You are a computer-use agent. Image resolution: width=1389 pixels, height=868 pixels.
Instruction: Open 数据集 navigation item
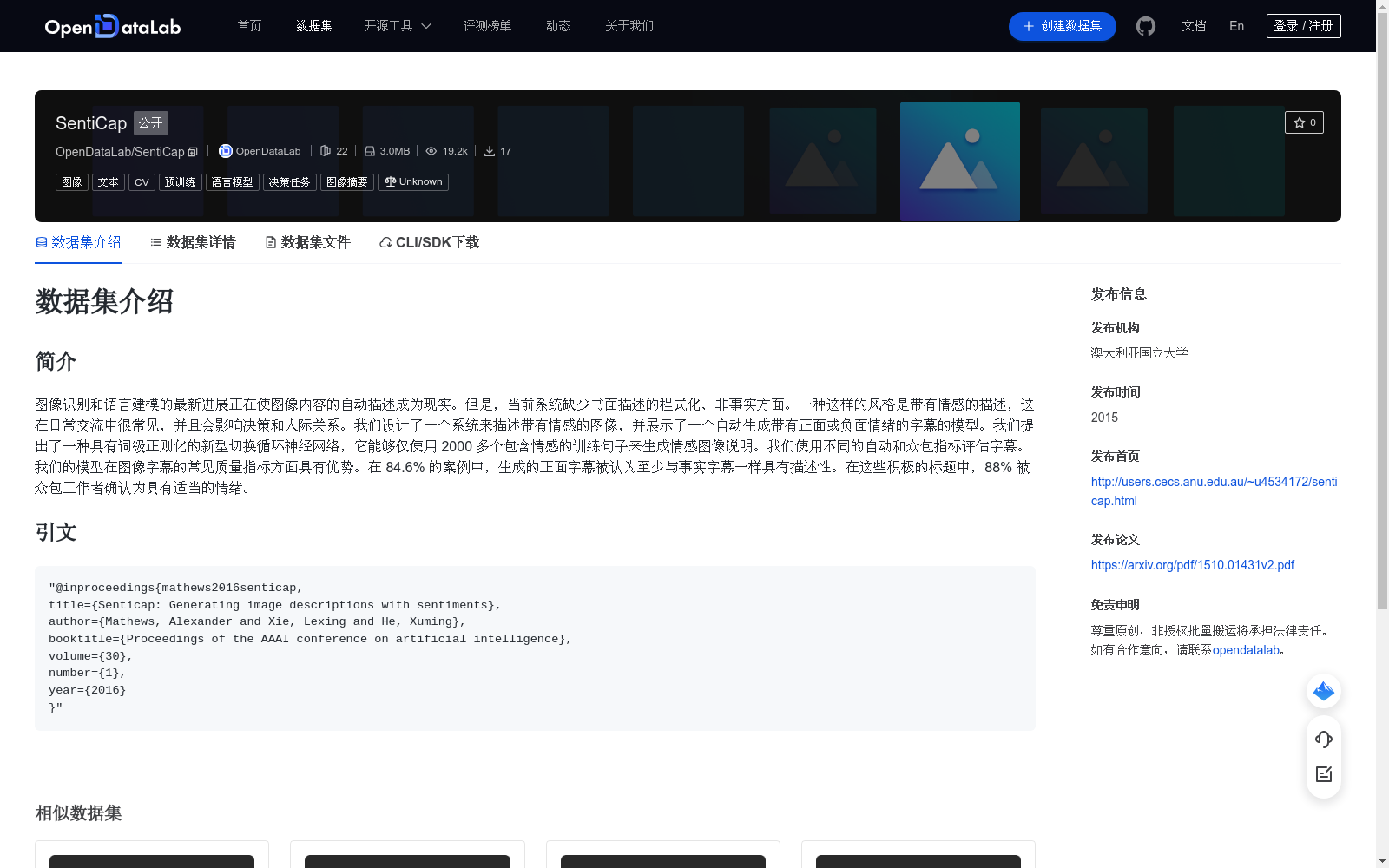pyautogui.click(x=314, y=26)
